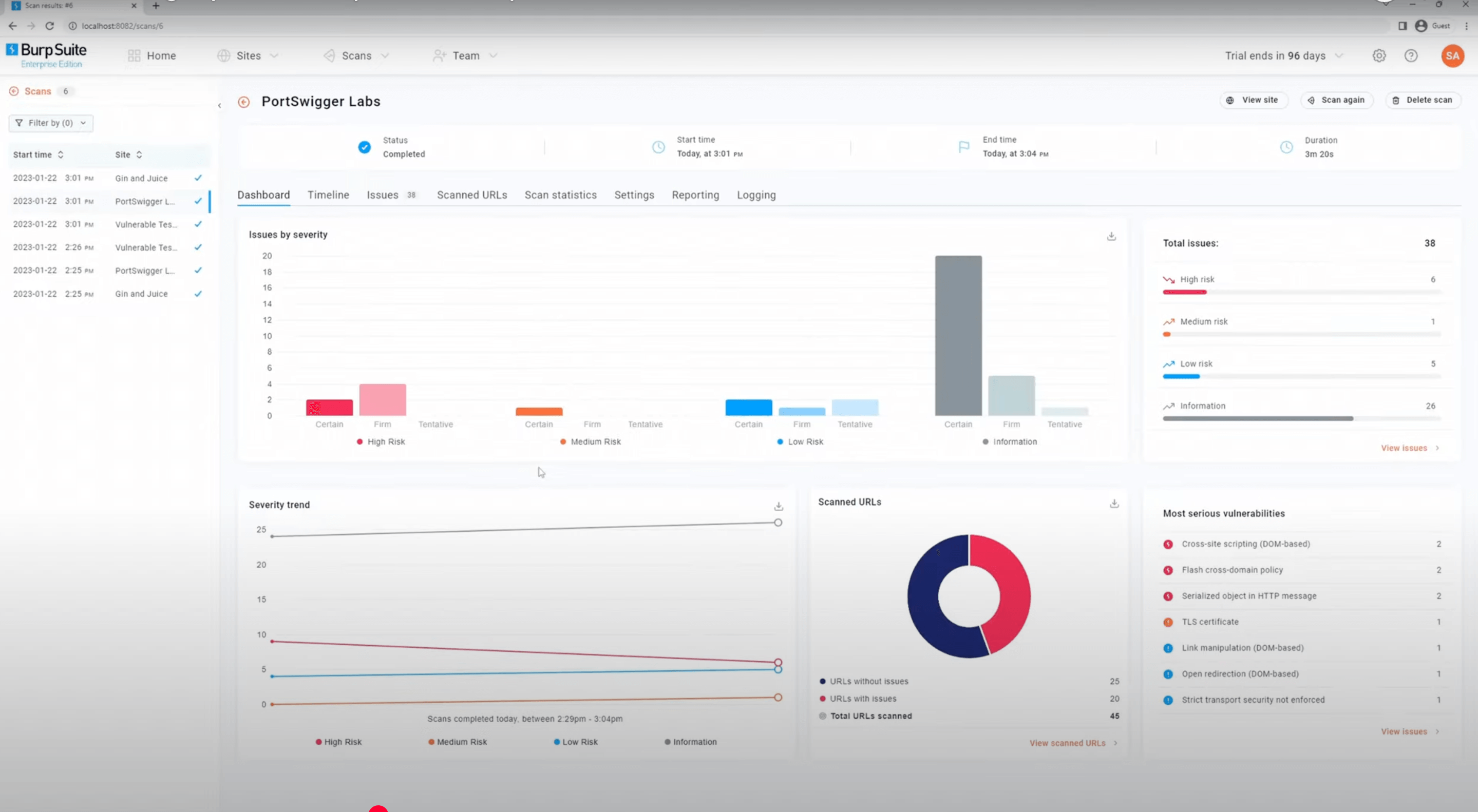
Task: Open a new browser tab
Action: 156,6
